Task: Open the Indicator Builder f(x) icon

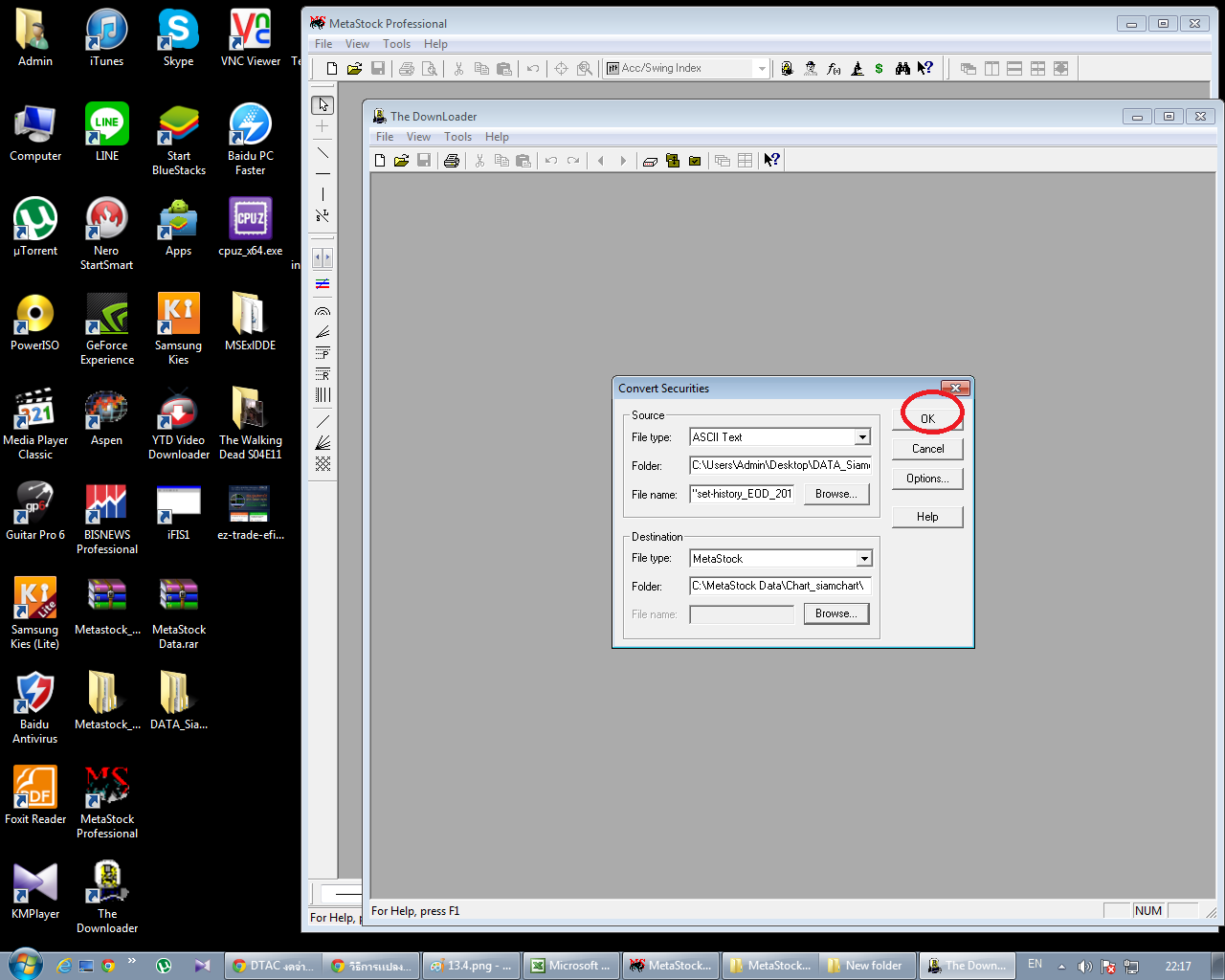Action: 834,69
